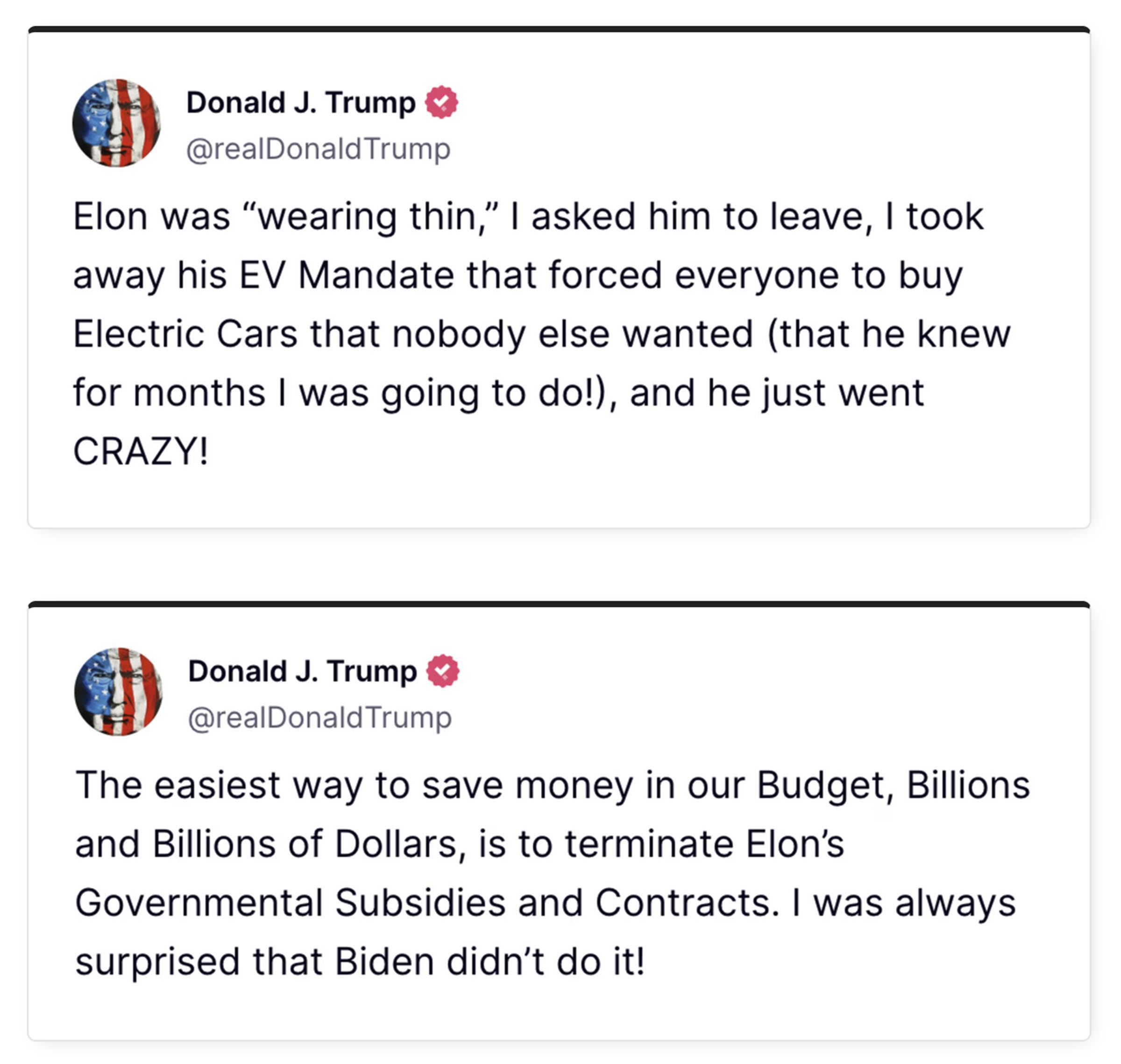
Task: Click the word CRAZY! in the first post
Action: pos(141,451)
